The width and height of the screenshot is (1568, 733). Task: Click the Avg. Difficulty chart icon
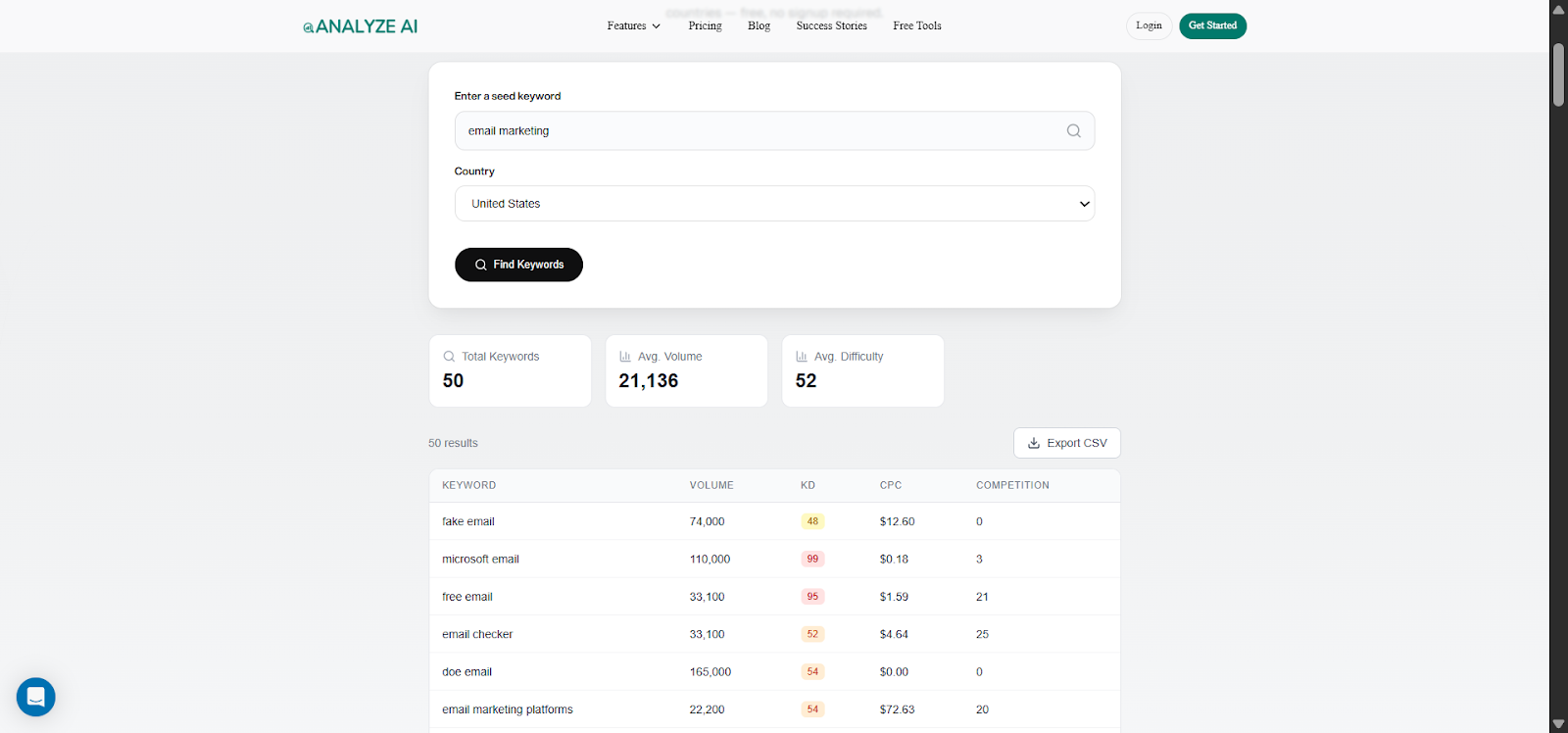pos(802,357)
